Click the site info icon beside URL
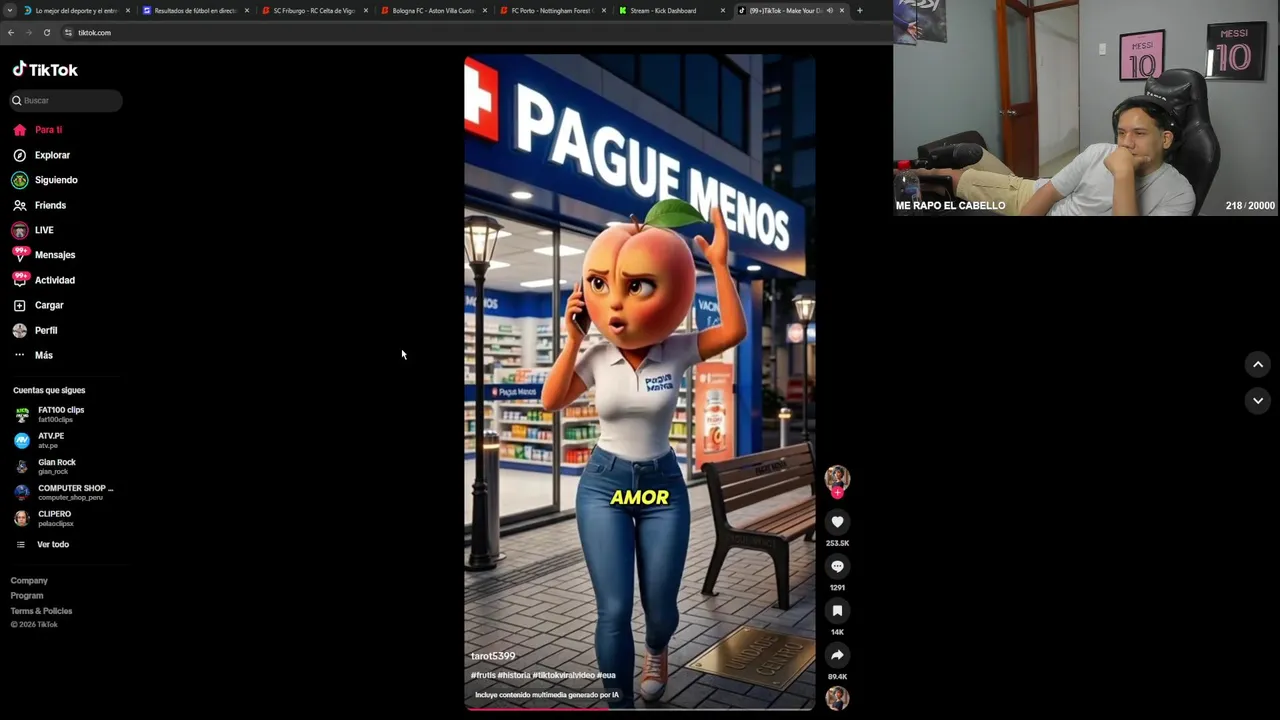The height and width of the screenshot is (720, 1280). click(x=68, y=32)
